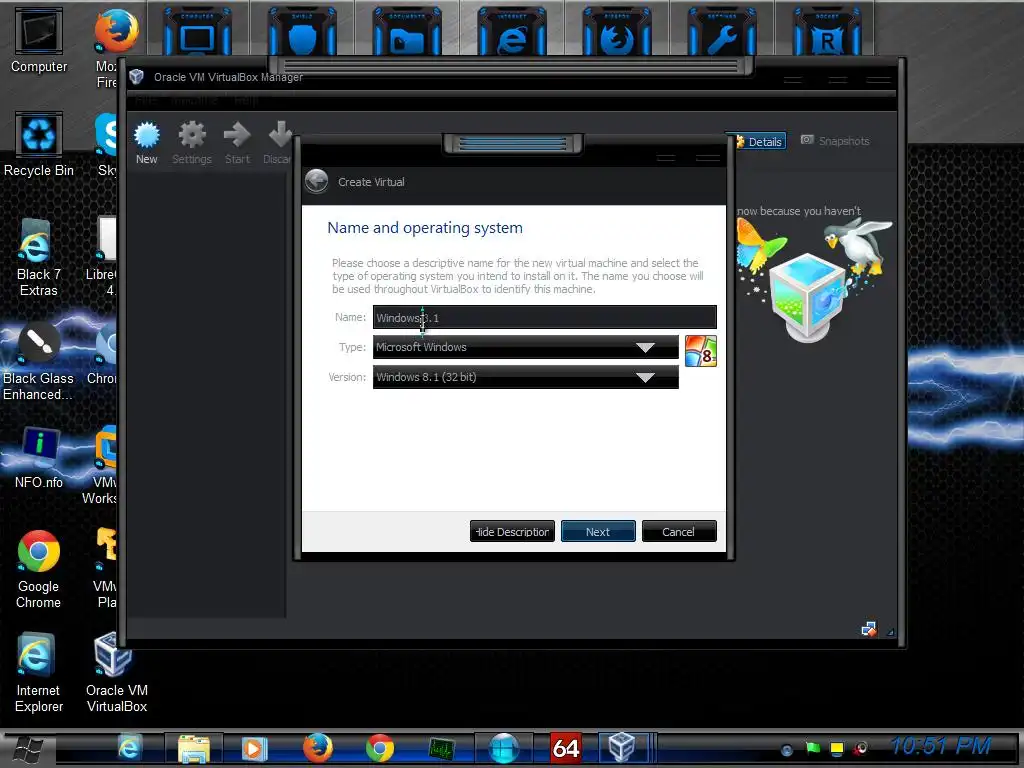Click the Skype desktop icon
This screenshot has width=1024, height=768.
tap(106, 144)
